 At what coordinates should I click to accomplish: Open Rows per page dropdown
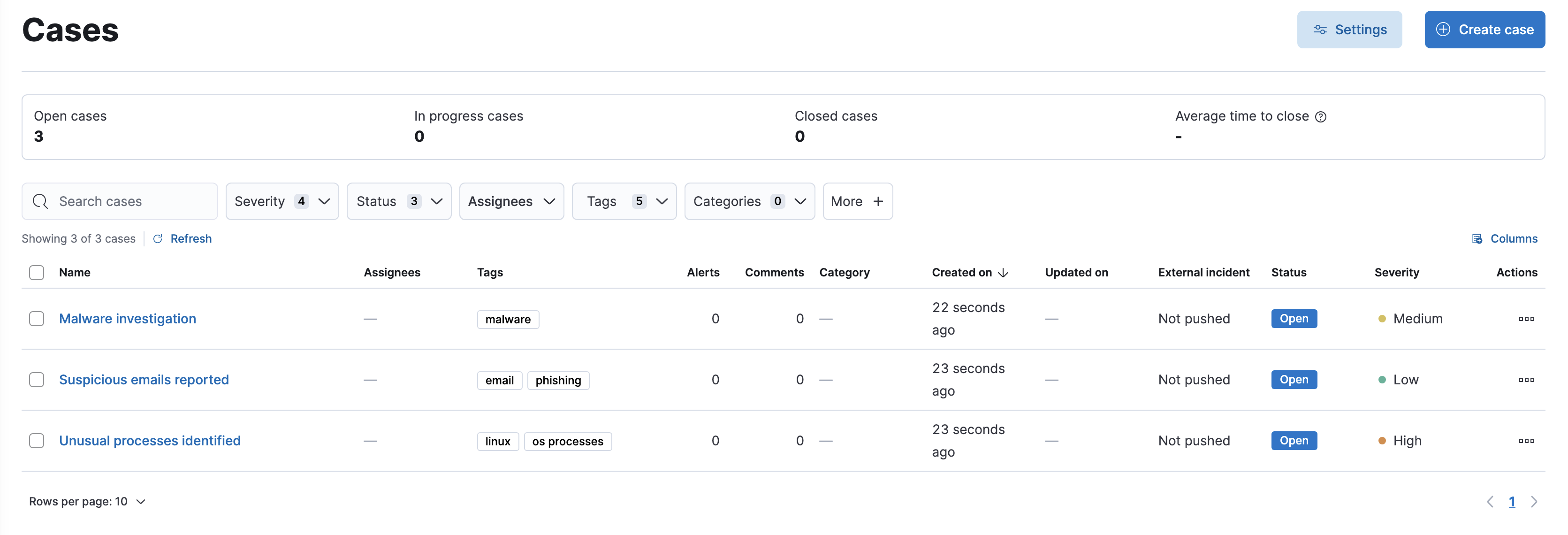[x=87, y=502]
